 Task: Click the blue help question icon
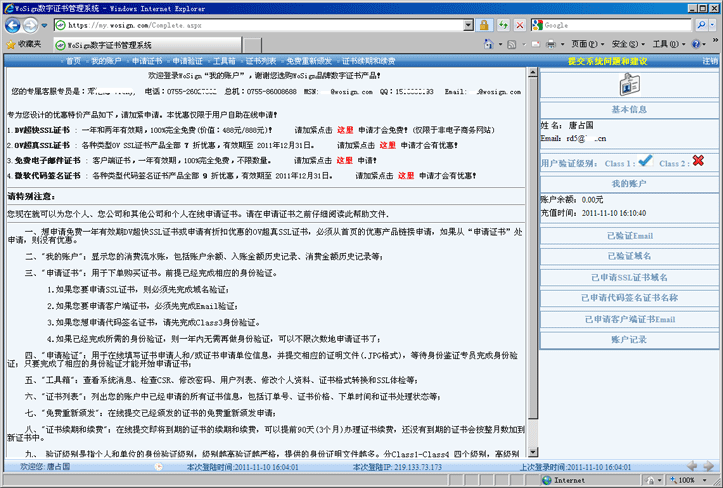pos(696,44)
